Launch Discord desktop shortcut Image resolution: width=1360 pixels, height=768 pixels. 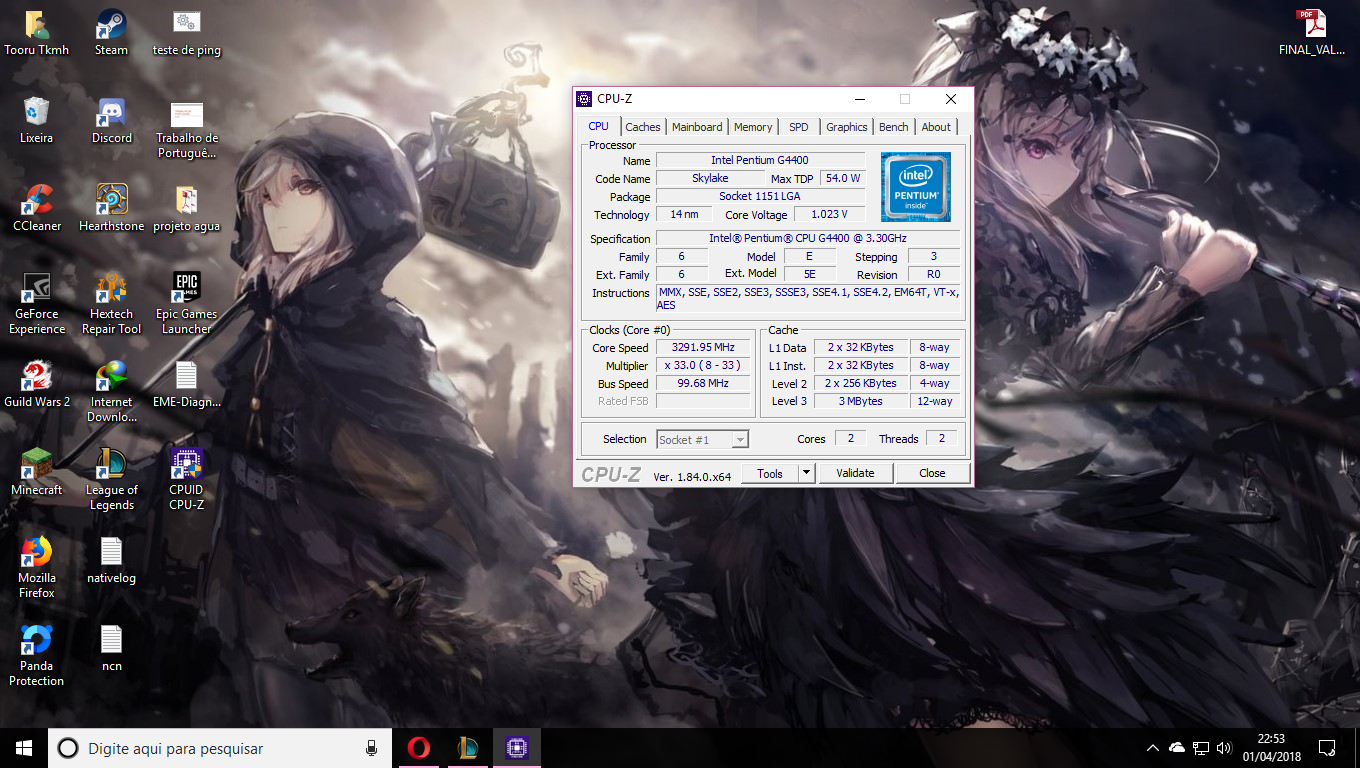coord(111,119)
